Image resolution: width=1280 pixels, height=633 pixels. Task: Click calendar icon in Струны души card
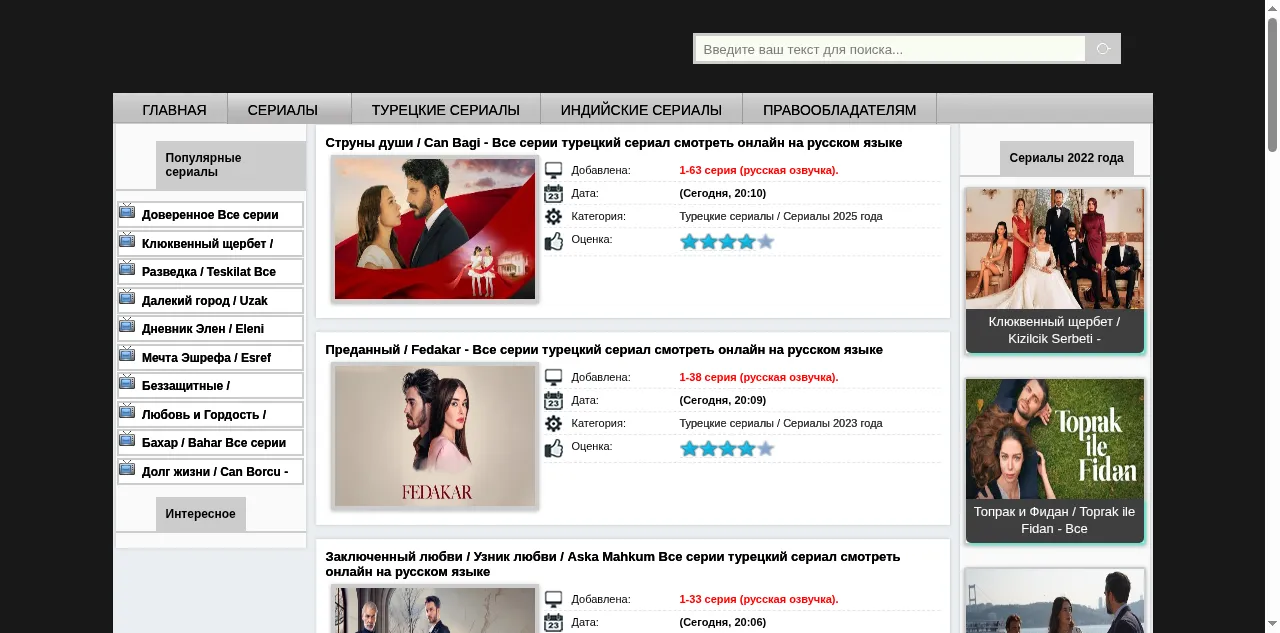tap(553, 193)
